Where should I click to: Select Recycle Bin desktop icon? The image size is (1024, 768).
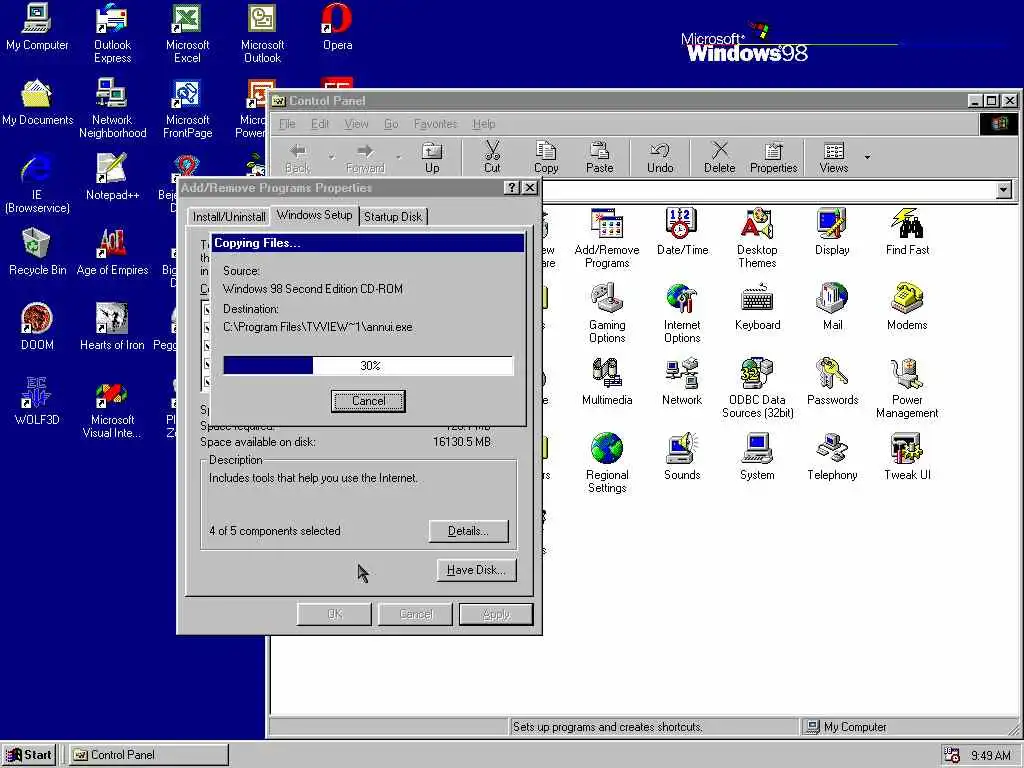click(x=37, y=252)
